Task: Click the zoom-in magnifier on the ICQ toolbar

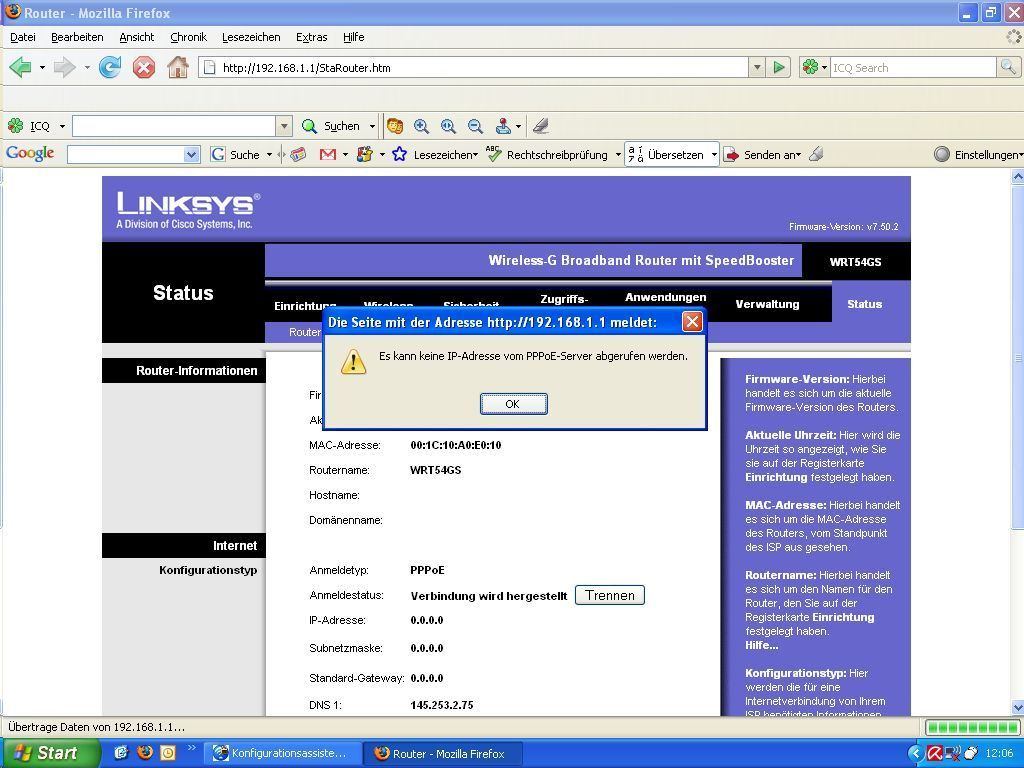Action: (x=421, y=125)
